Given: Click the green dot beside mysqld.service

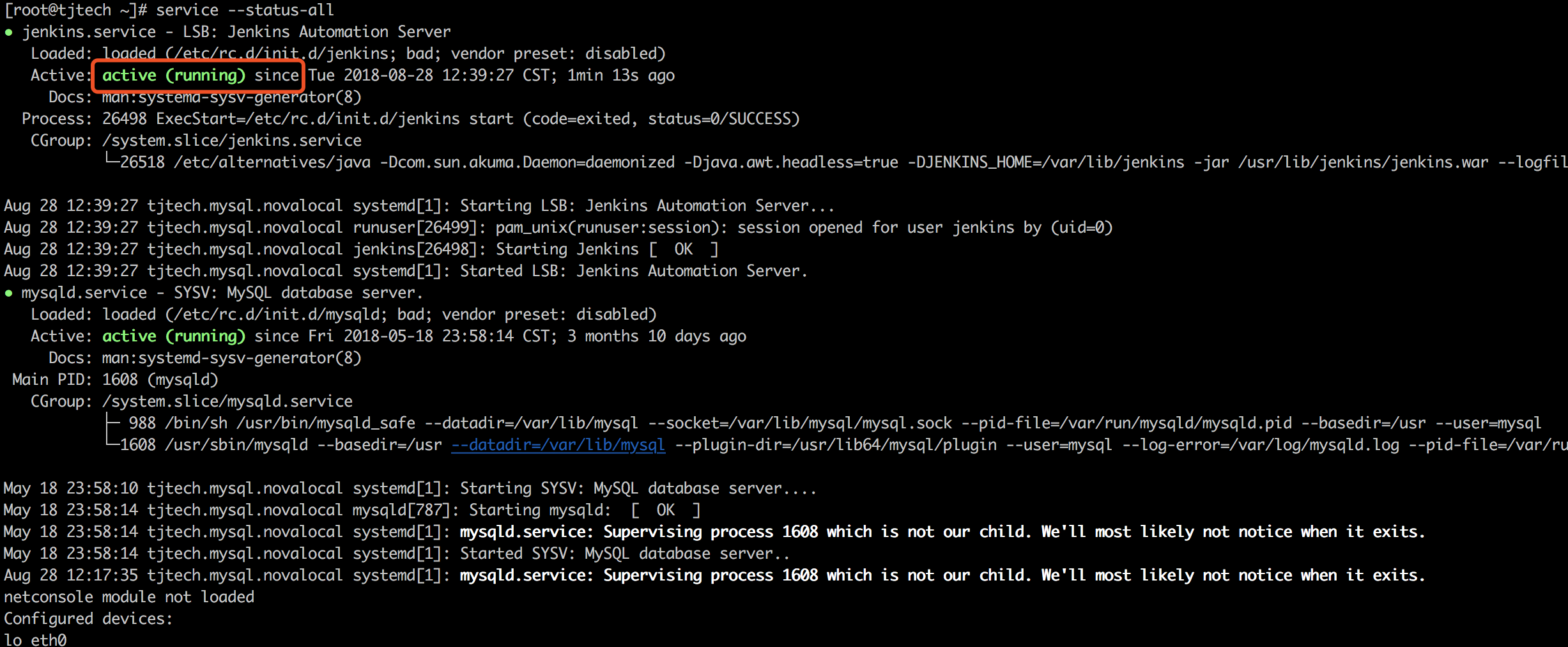Looking at the screenshot, I should (x=8, y=293).
